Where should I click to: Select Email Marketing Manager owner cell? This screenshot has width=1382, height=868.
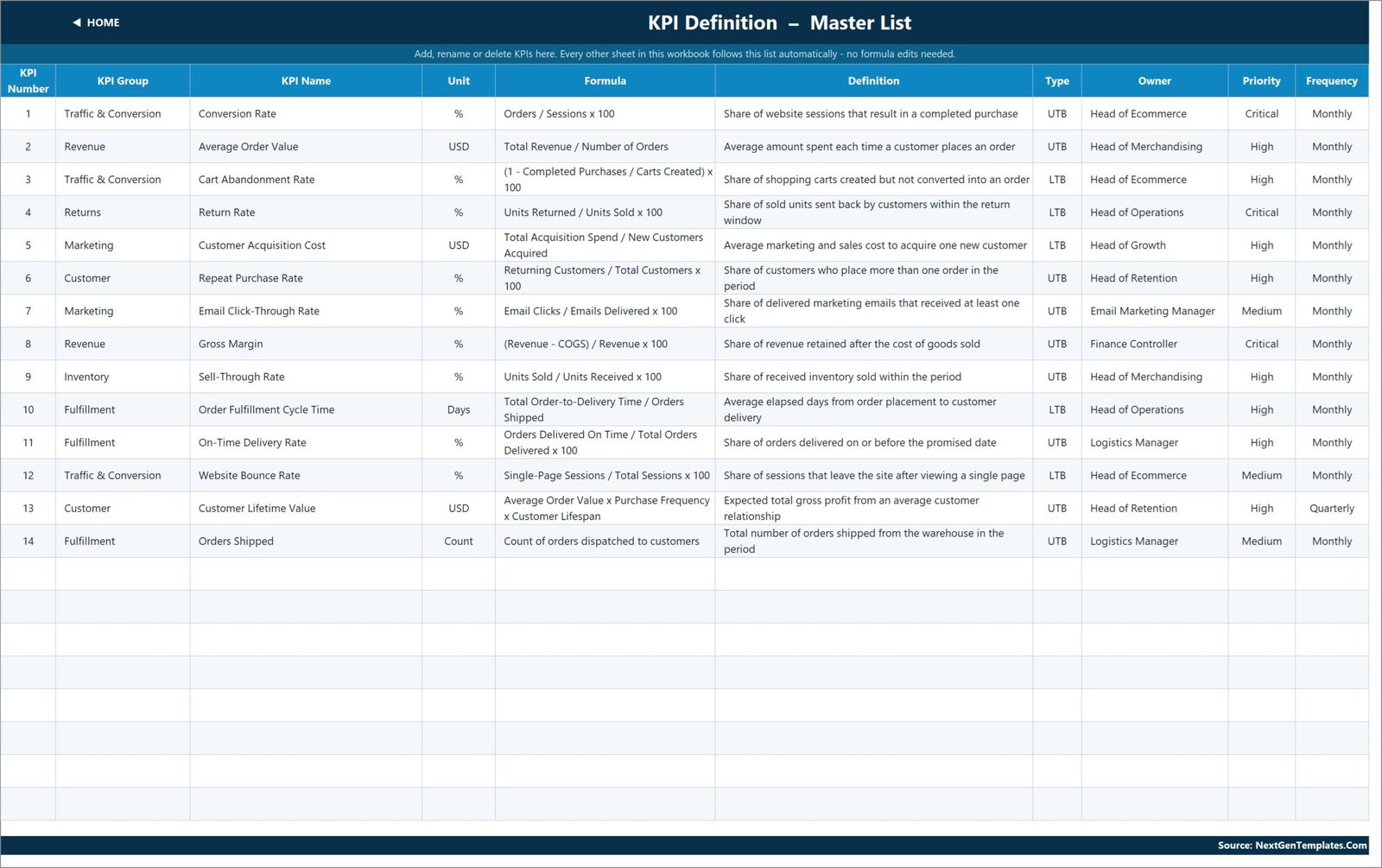tap(1154, 311)
